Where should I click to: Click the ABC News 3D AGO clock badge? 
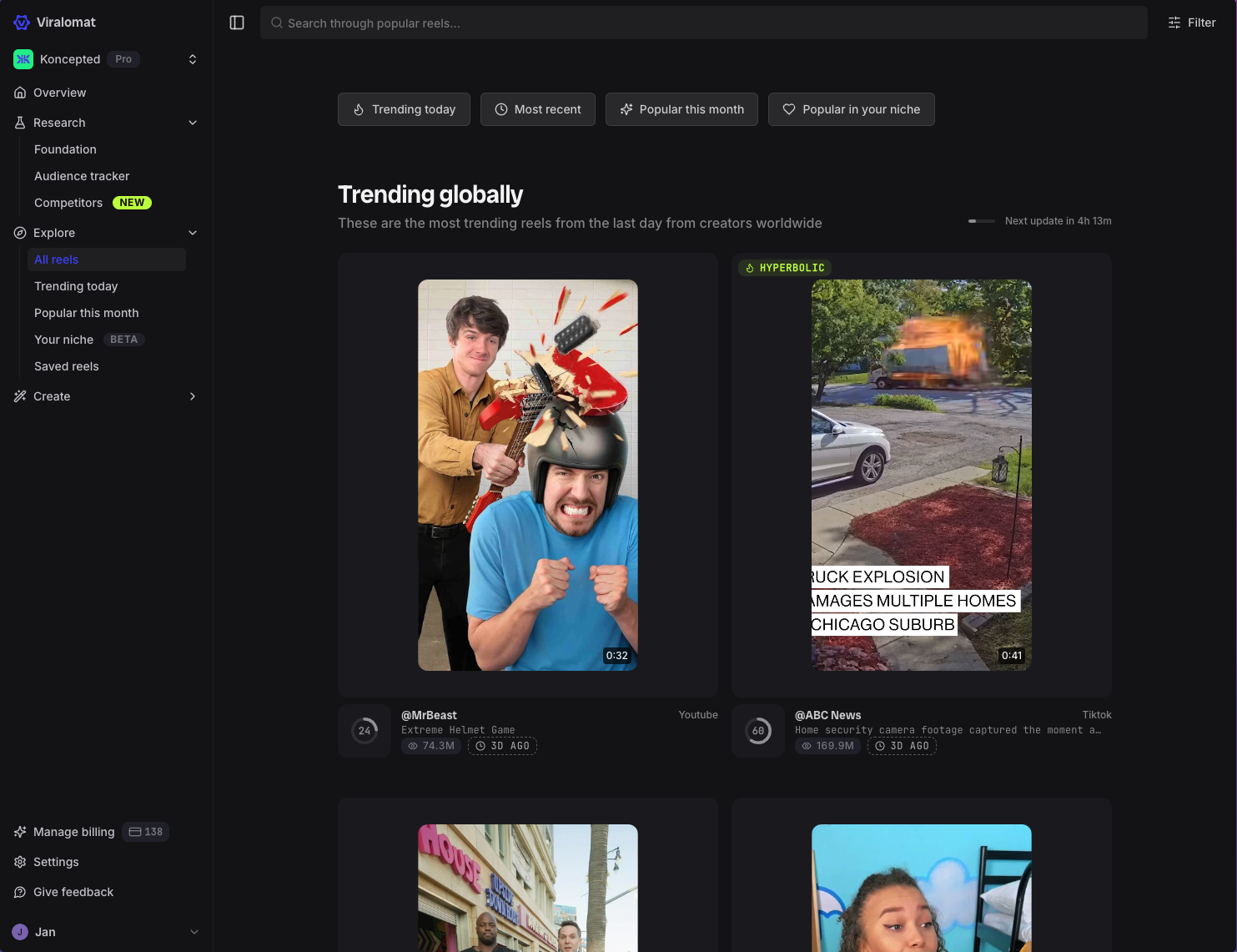tap(902, 746)
